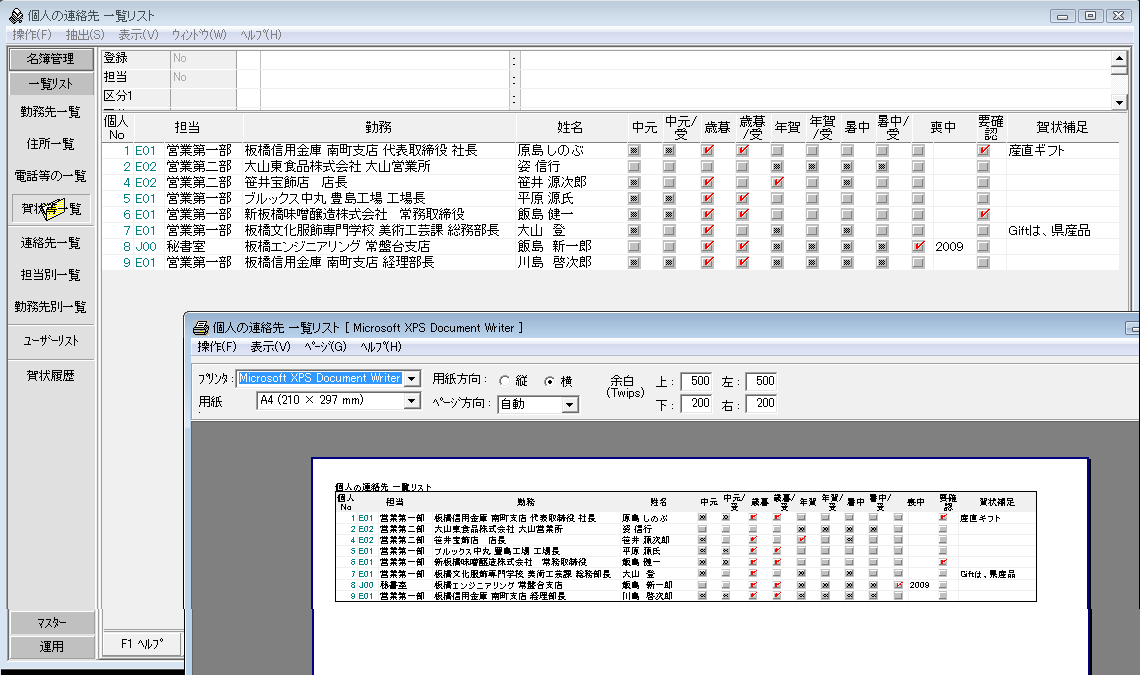1140x675 pixels.
Task: Click the filter panel scrollbar down arrow
Action: [1120, 103]
